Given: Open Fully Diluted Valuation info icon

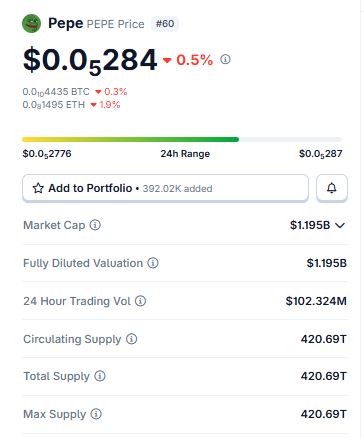Looking at the screenshot, I should pyautogui.click(x=153, y=263).
